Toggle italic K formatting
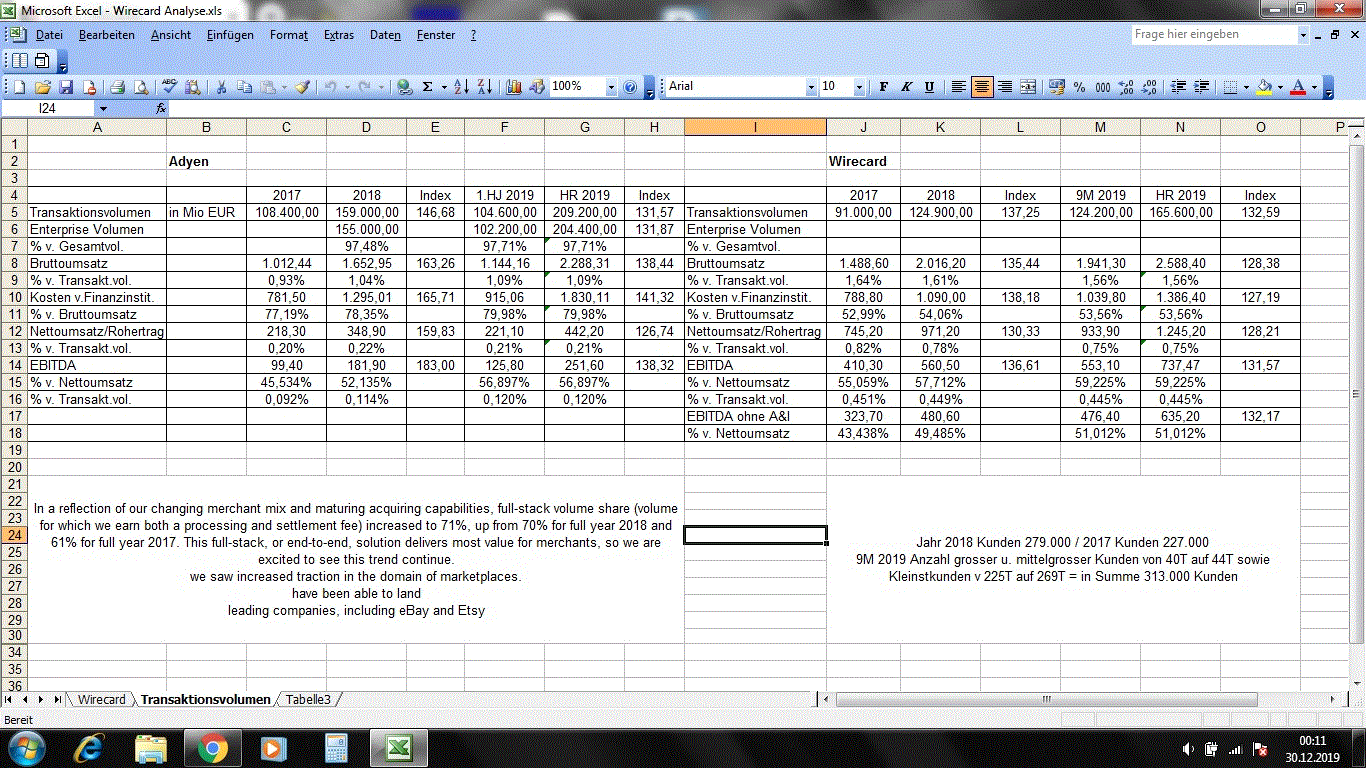This screenshot has width=1366, height=768. click(906, 87)
